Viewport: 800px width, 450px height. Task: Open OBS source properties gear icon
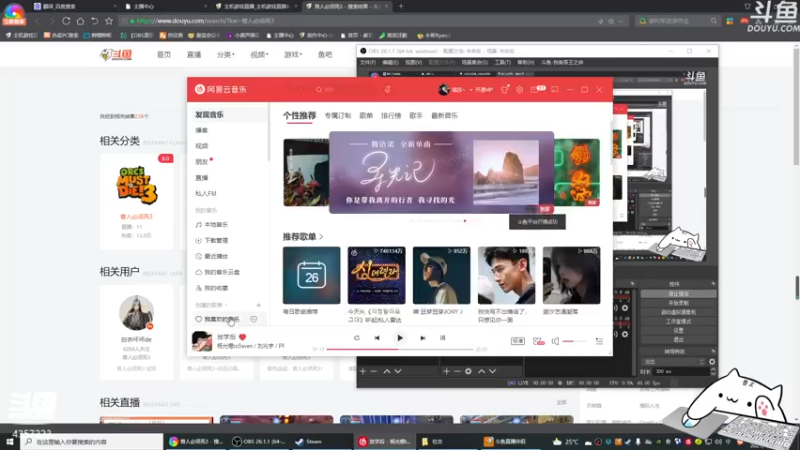pyautogui.click(x=468, y=371)
